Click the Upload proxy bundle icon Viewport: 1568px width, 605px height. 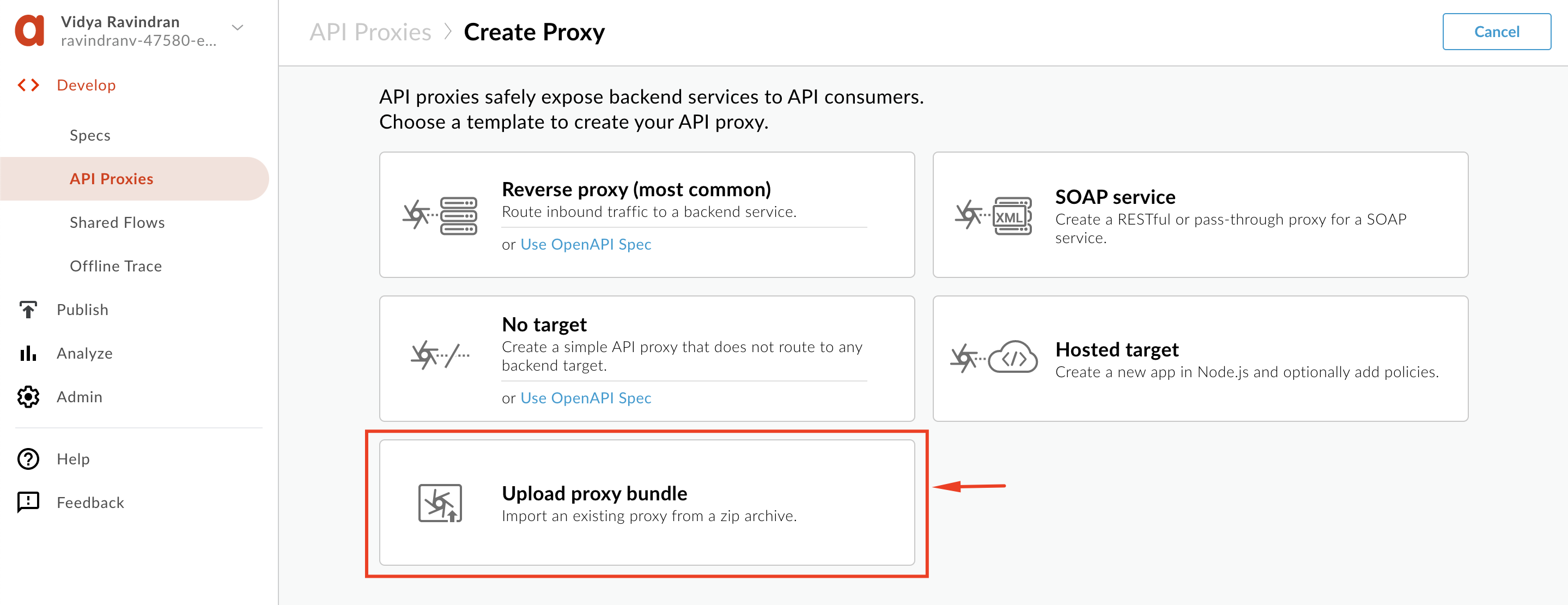(440, 504)
